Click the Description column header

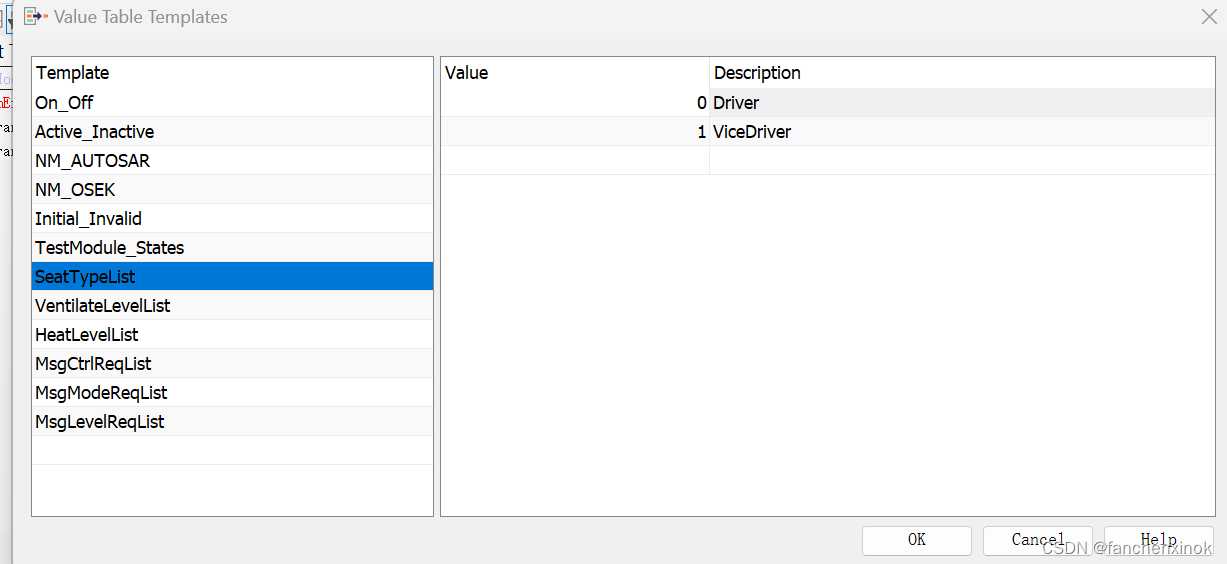click(x=962, y=73)
